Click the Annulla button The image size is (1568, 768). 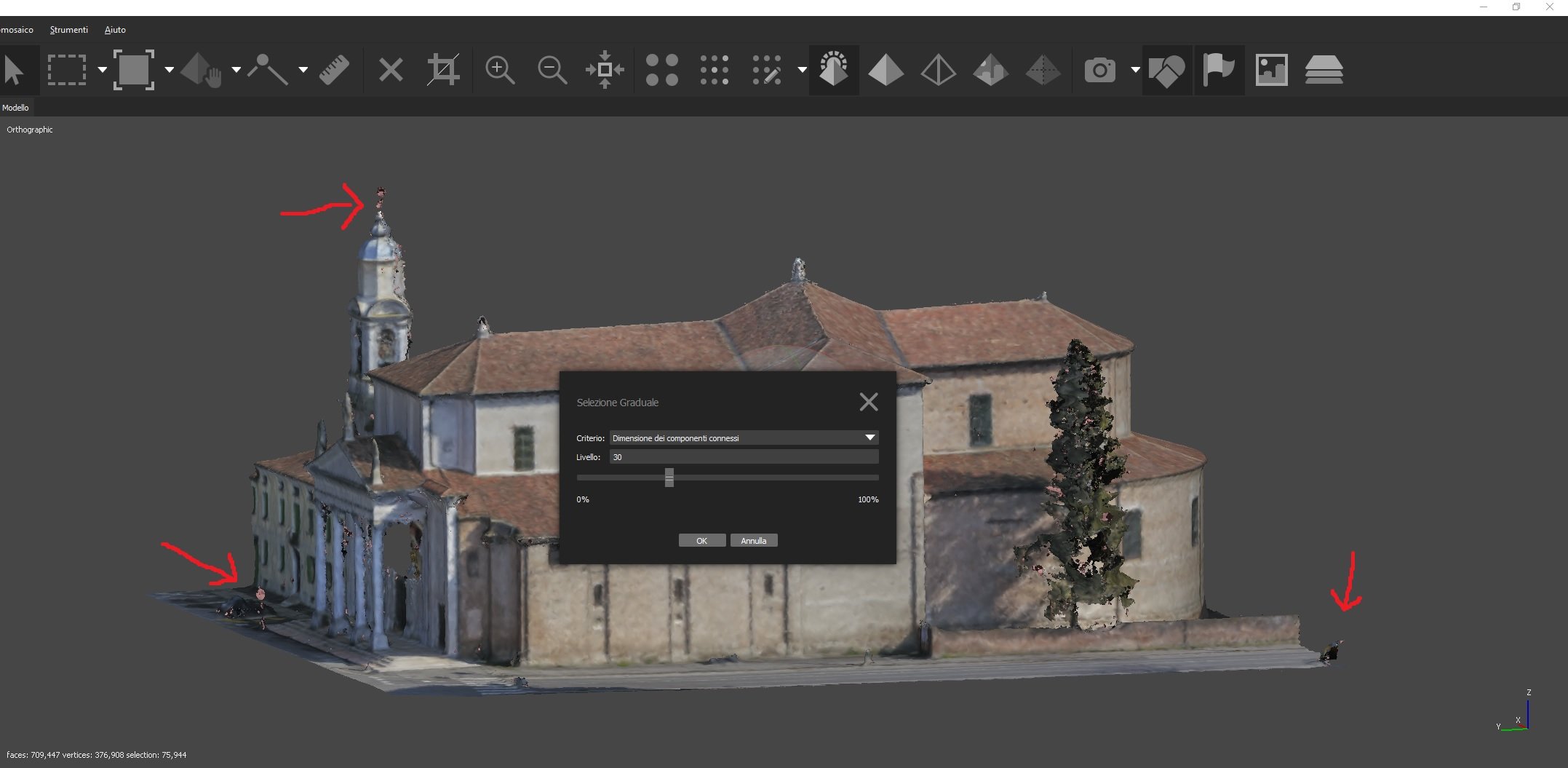tap(754, 541)
